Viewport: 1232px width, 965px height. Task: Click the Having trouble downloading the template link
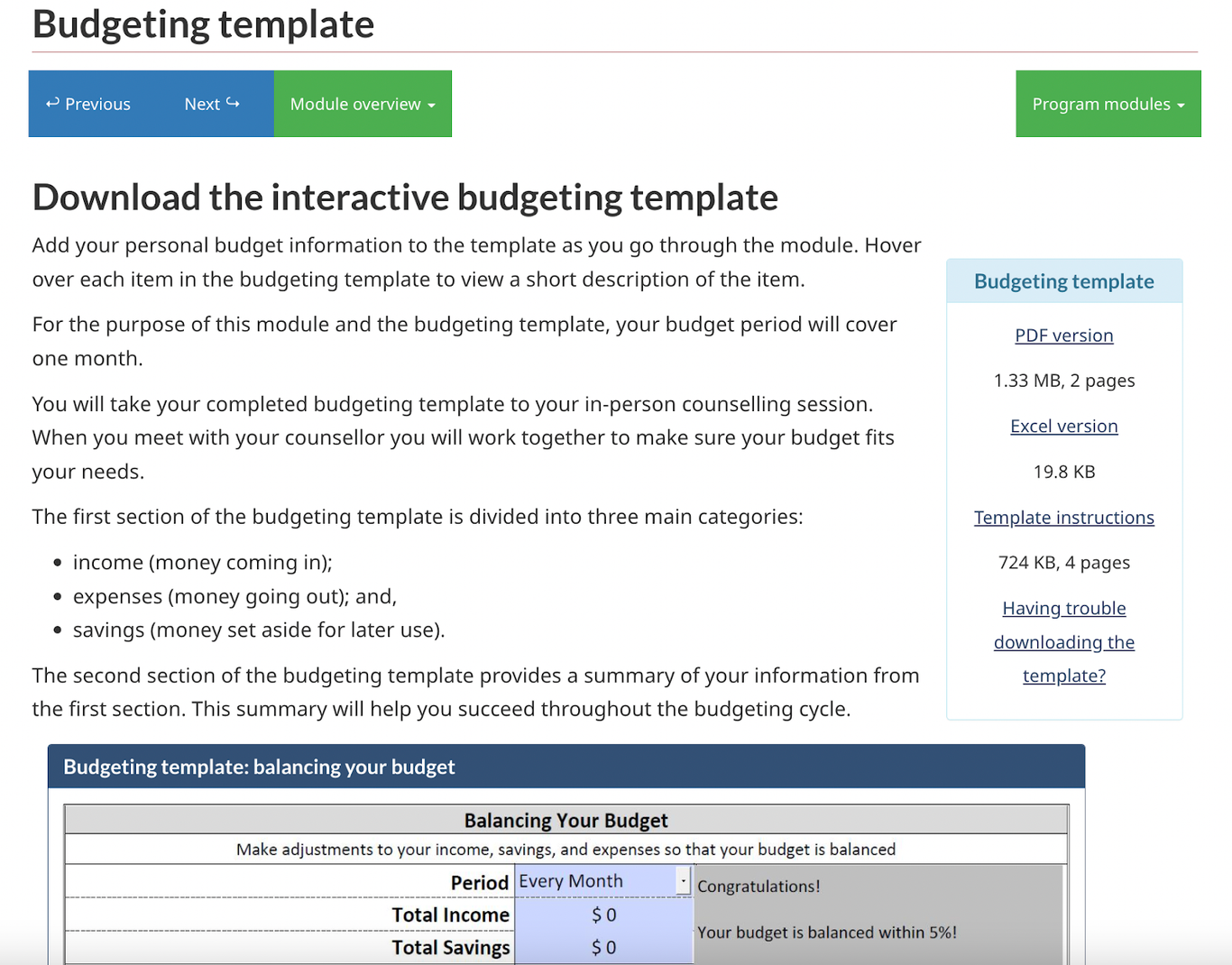[x=1064, y=642]
